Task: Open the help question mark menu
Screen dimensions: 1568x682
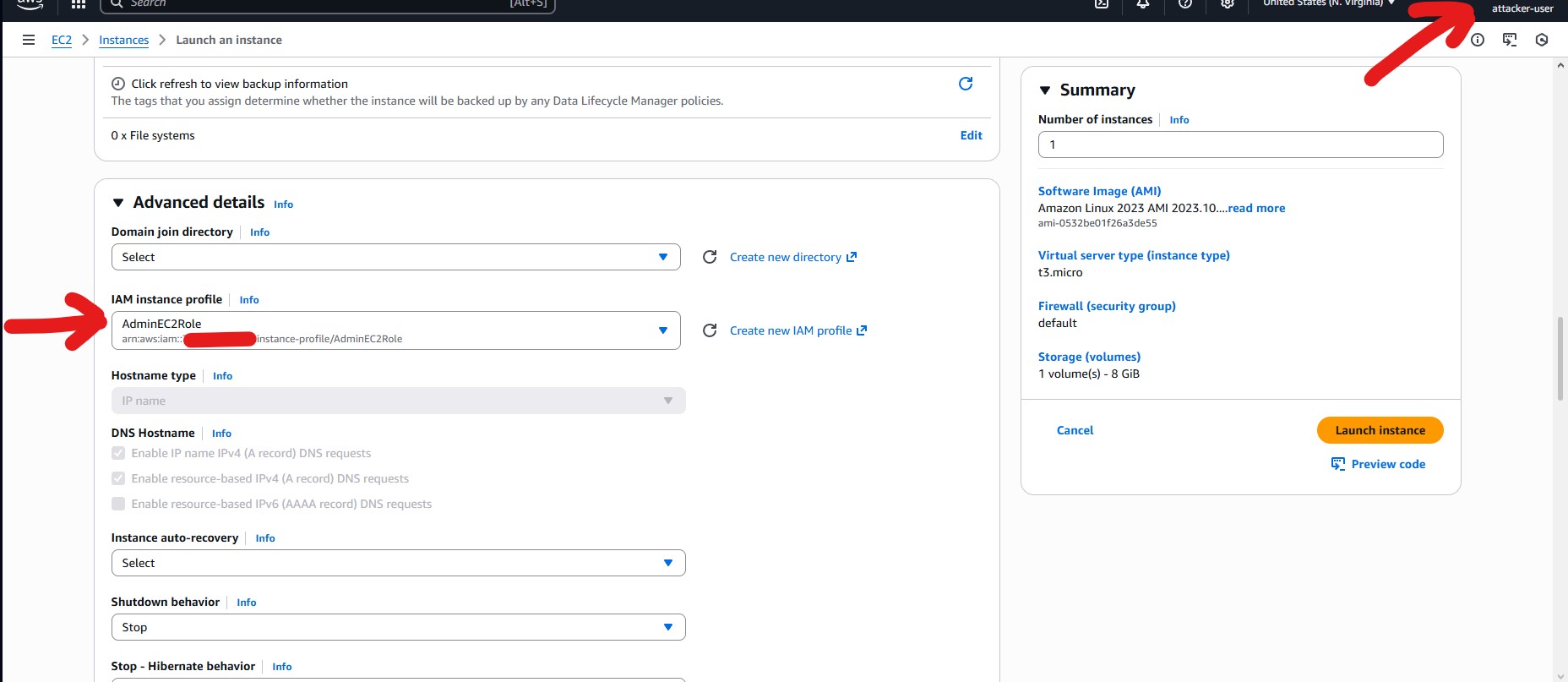Action: (x=1185, y=4)
